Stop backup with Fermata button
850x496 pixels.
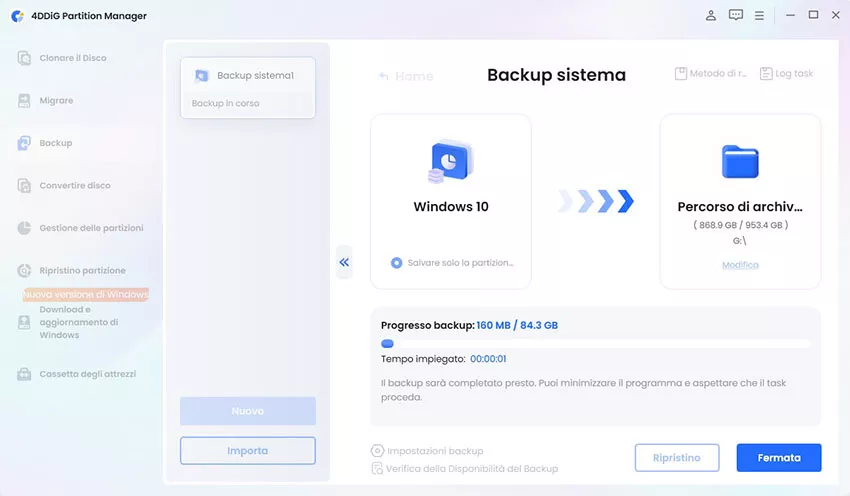click(x=779, y=458)
